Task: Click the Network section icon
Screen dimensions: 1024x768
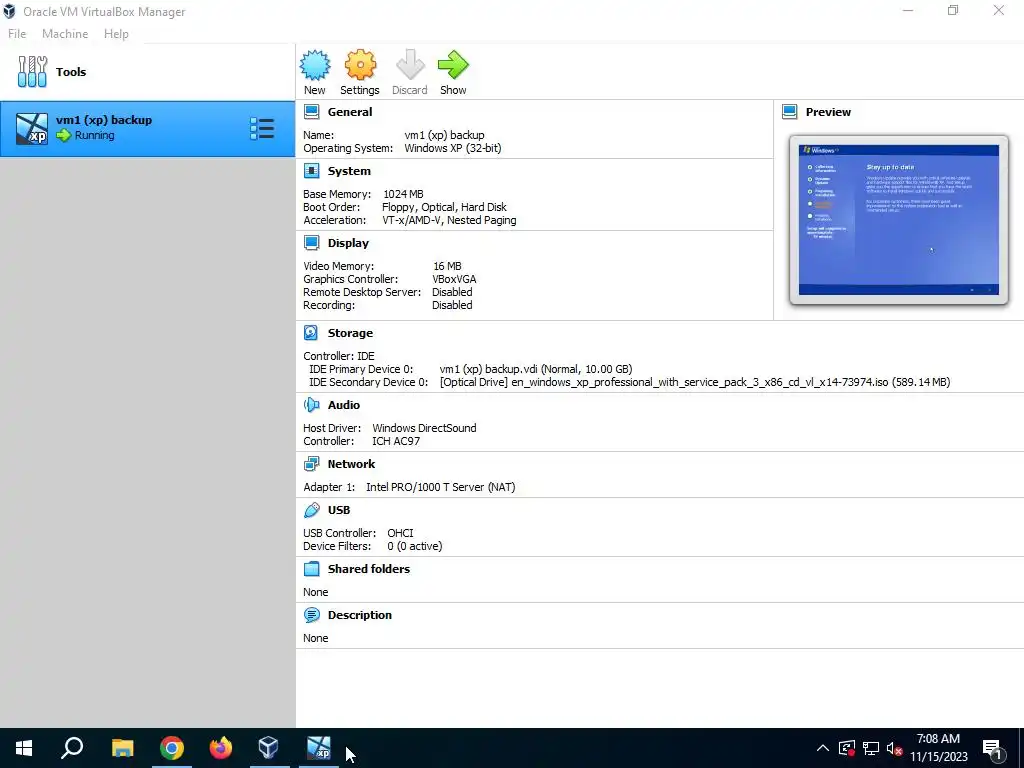Action: (312, 464)
